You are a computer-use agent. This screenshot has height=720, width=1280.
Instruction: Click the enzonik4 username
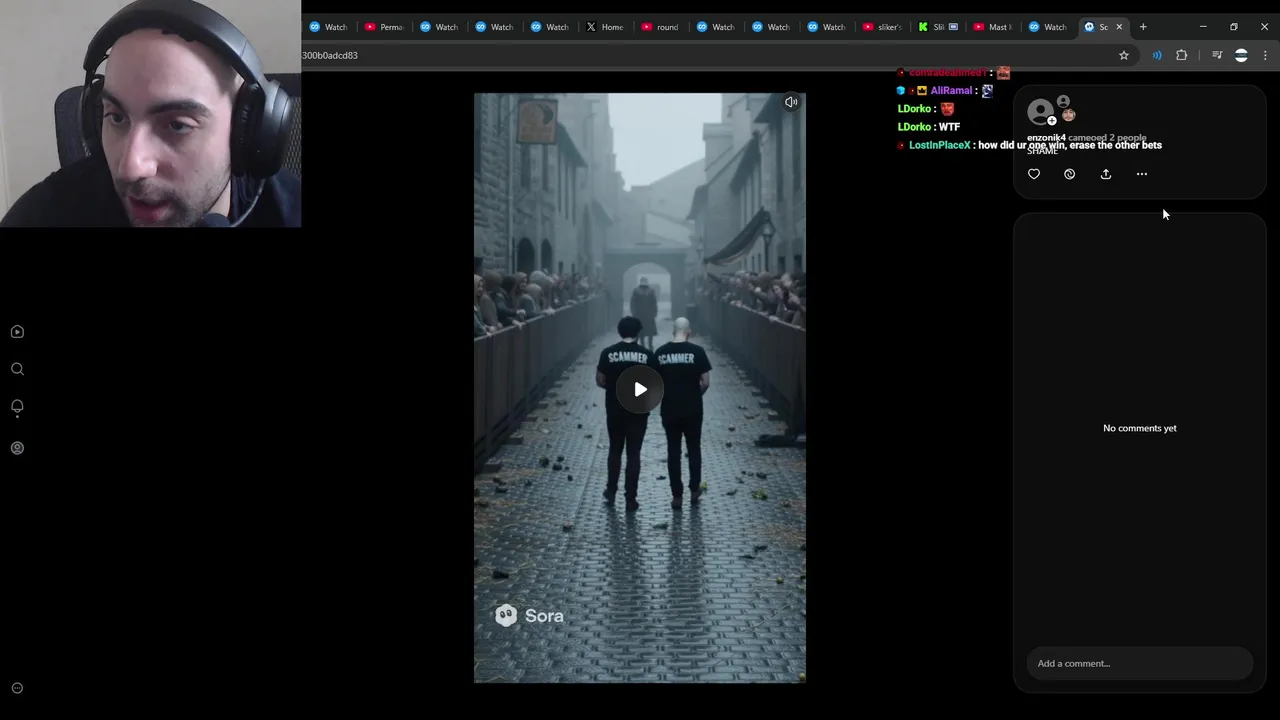[1046, 138]
